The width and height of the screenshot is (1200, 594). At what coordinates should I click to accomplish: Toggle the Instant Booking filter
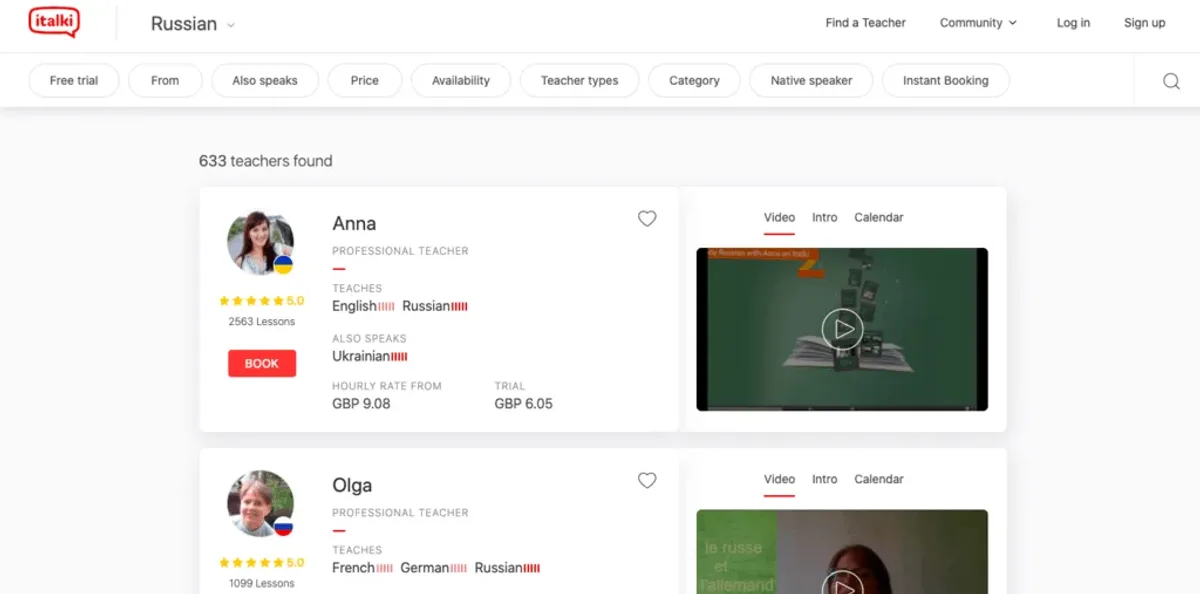946,81
